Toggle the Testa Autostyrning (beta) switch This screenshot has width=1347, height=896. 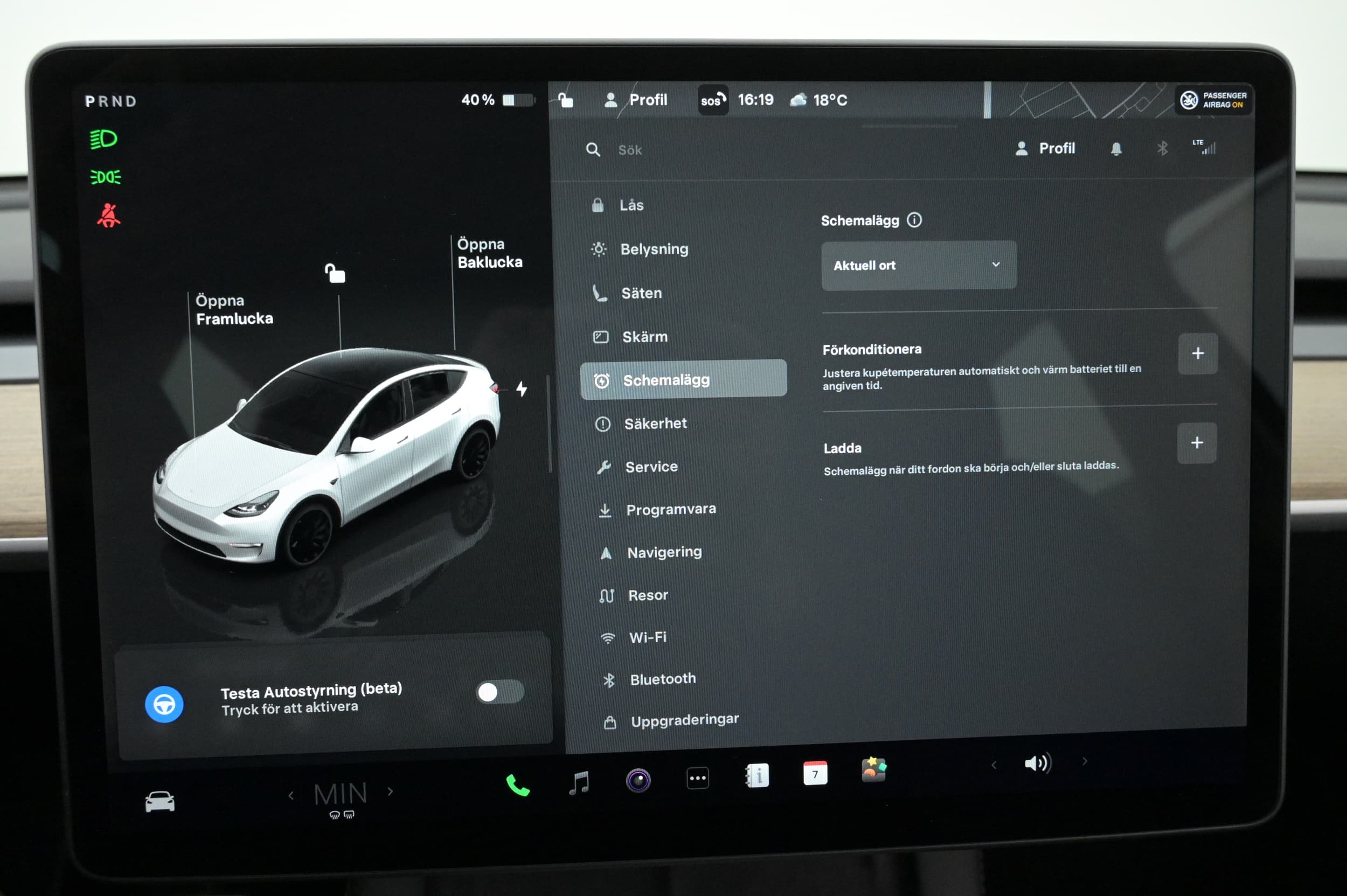(x=499, y=692)
